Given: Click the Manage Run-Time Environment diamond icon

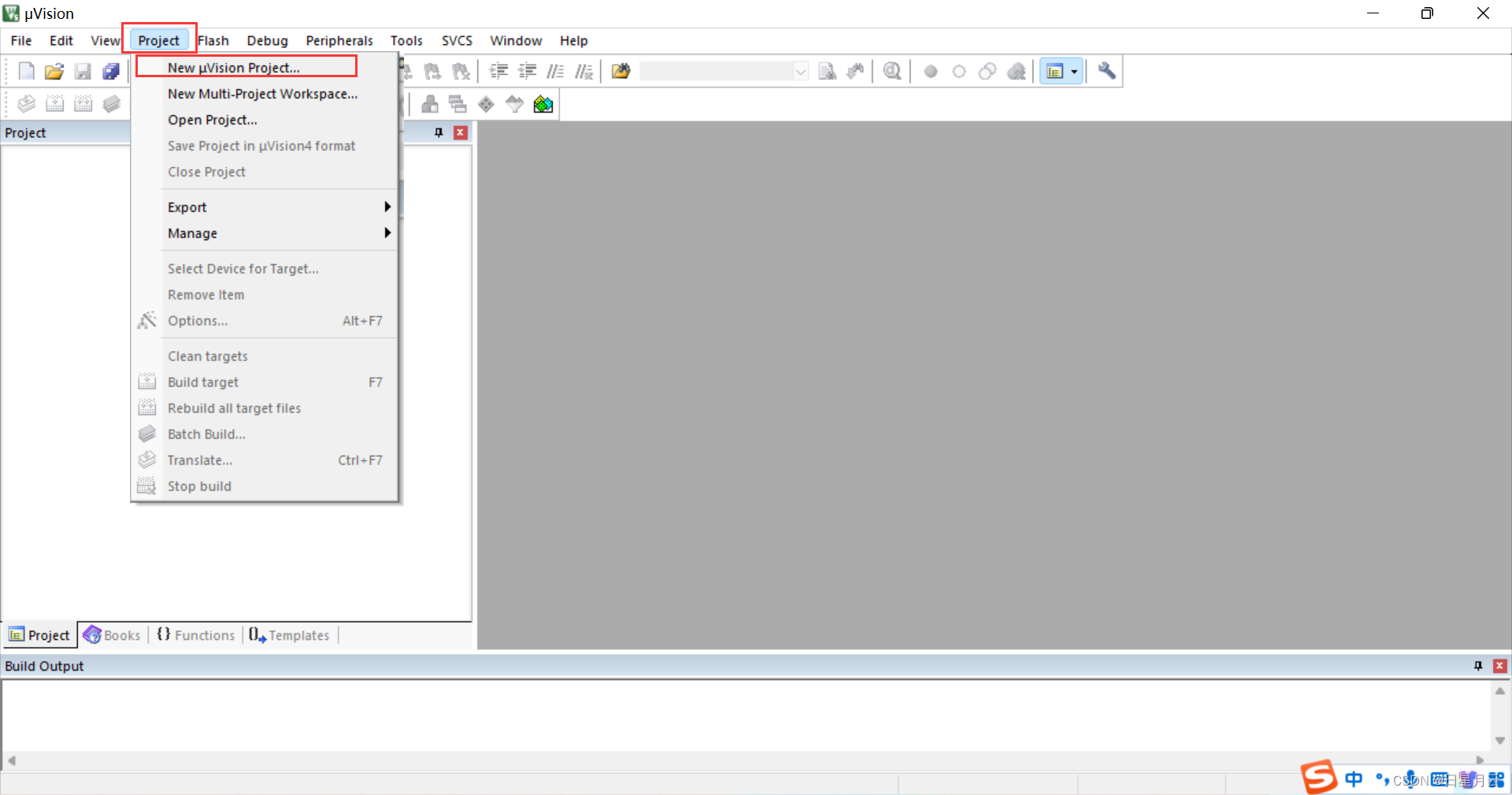Looking at the screenshot, I should pos(486,104).
